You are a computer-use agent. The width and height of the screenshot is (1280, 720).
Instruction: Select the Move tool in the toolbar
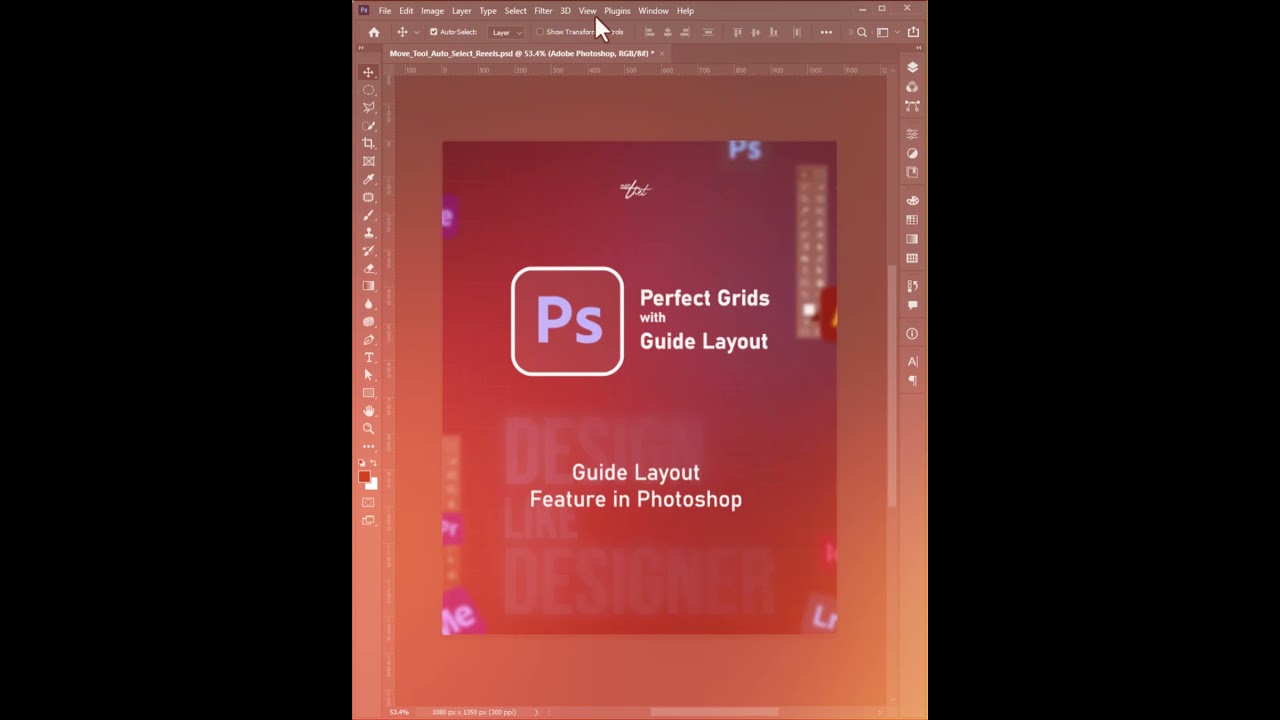click(368, 72)
